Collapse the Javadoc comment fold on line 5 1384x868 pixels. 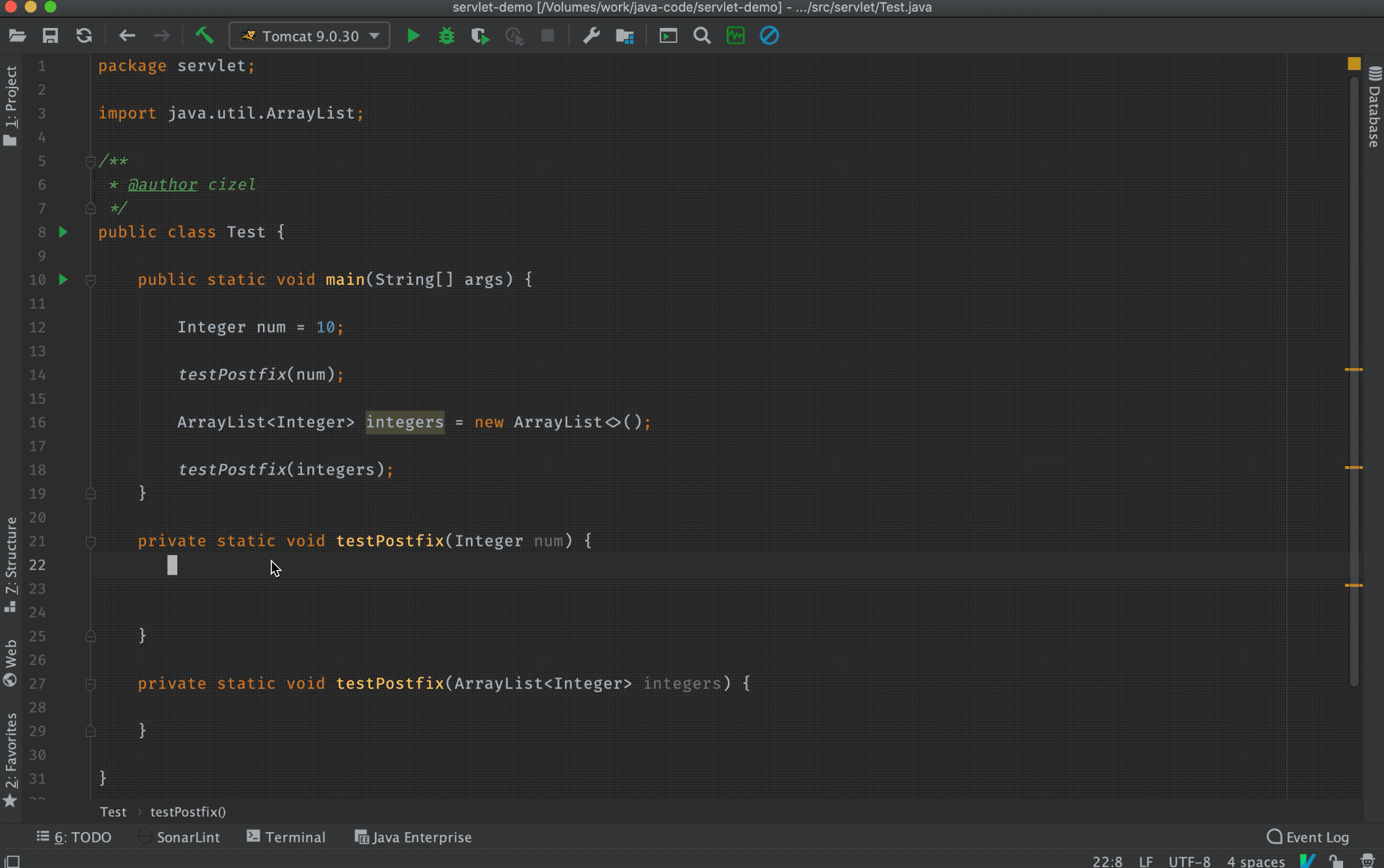click(91, 160)
